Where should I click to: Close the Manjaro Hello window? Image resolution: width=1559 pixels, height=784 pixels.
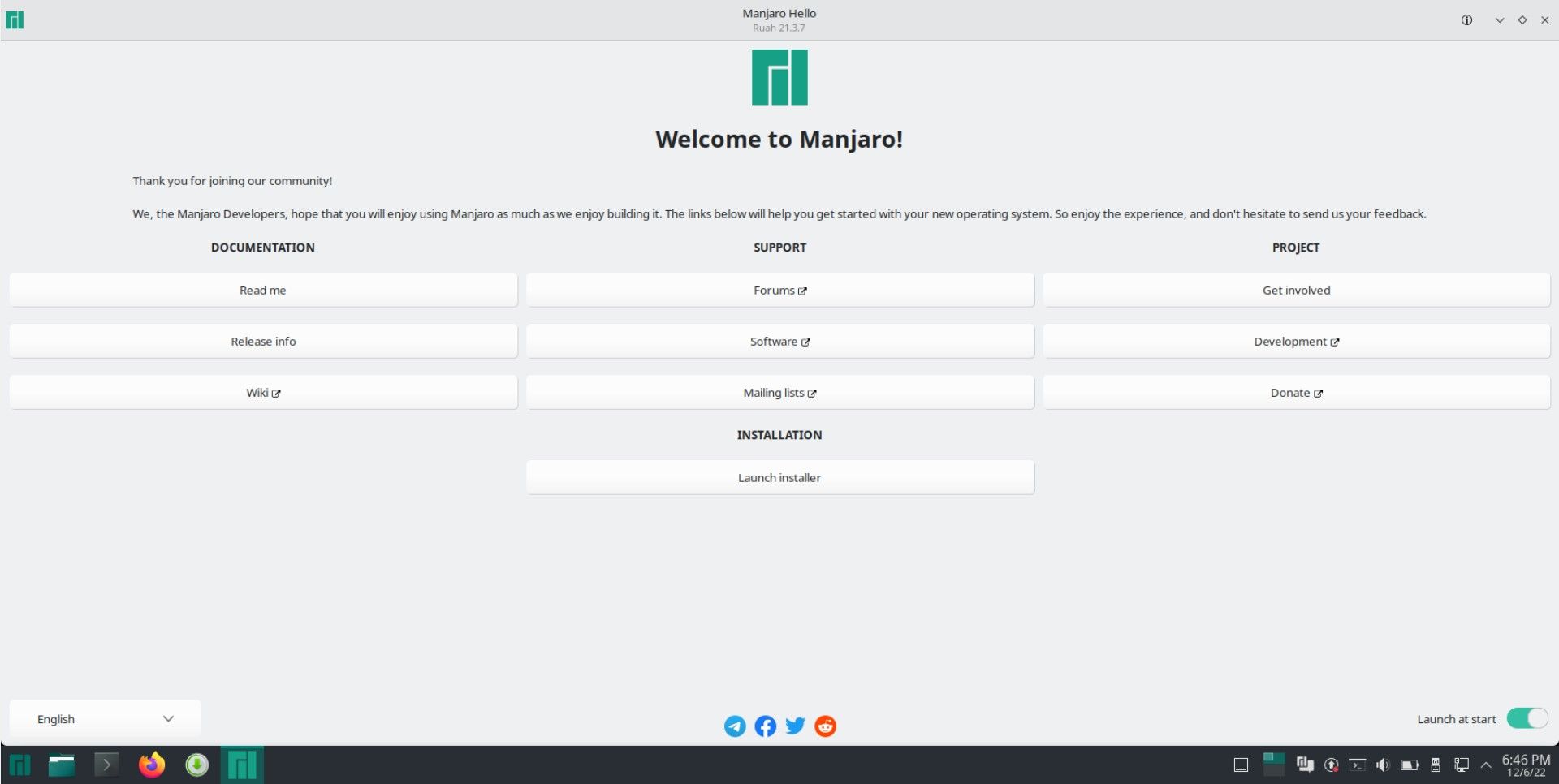(1545, 20)
